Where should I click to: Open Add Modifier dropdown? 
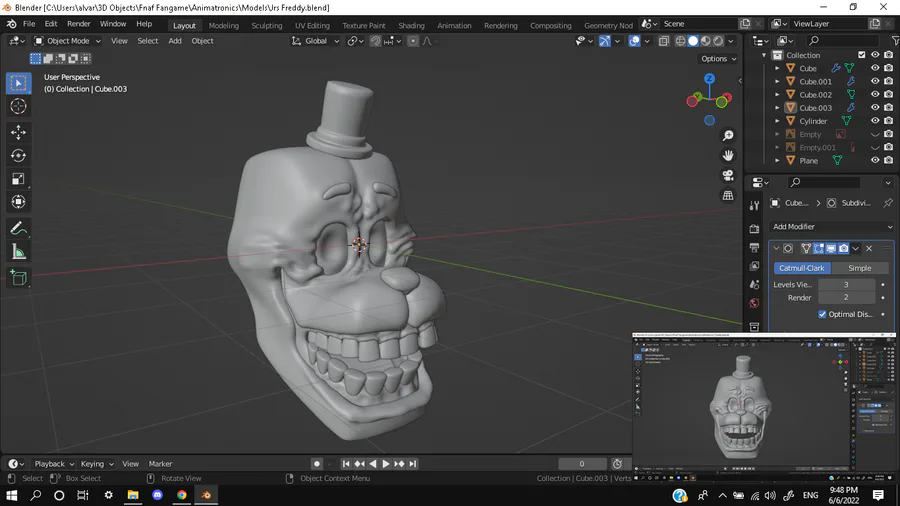click(832, 227)
